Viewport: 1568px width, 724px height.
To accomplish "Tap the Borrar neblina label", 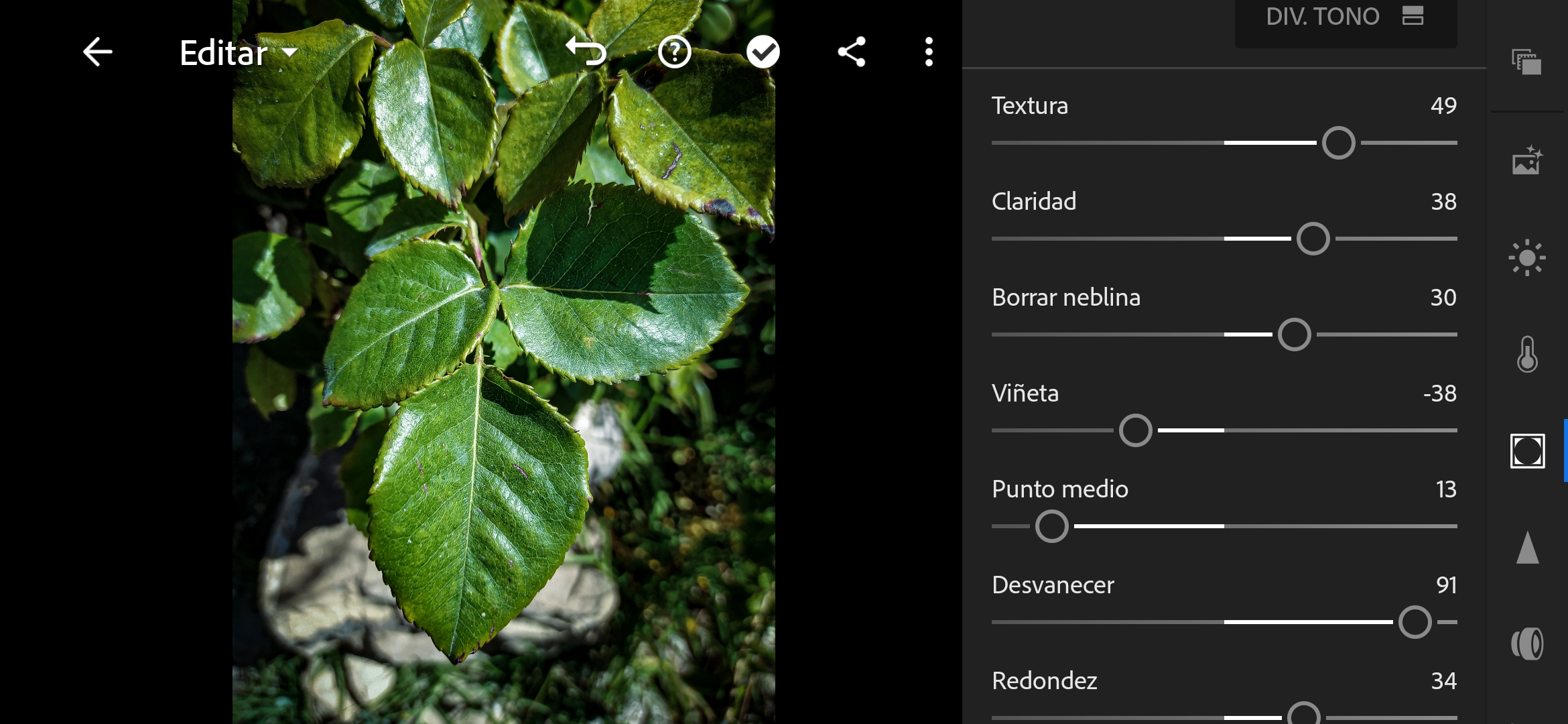I will coord(1066,297).
